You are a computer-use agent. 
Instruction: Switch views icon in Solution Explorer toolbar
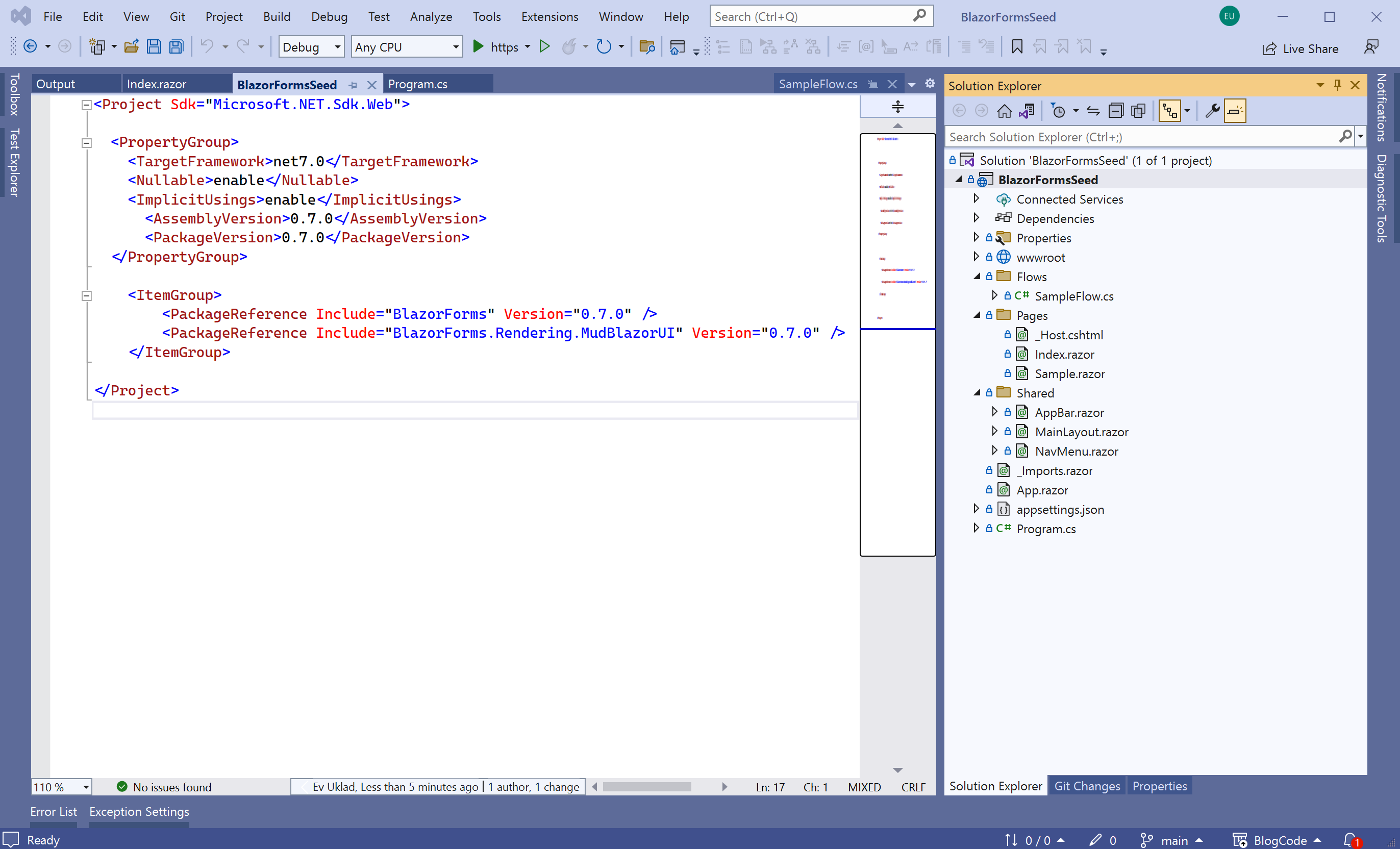[1026, 111]
